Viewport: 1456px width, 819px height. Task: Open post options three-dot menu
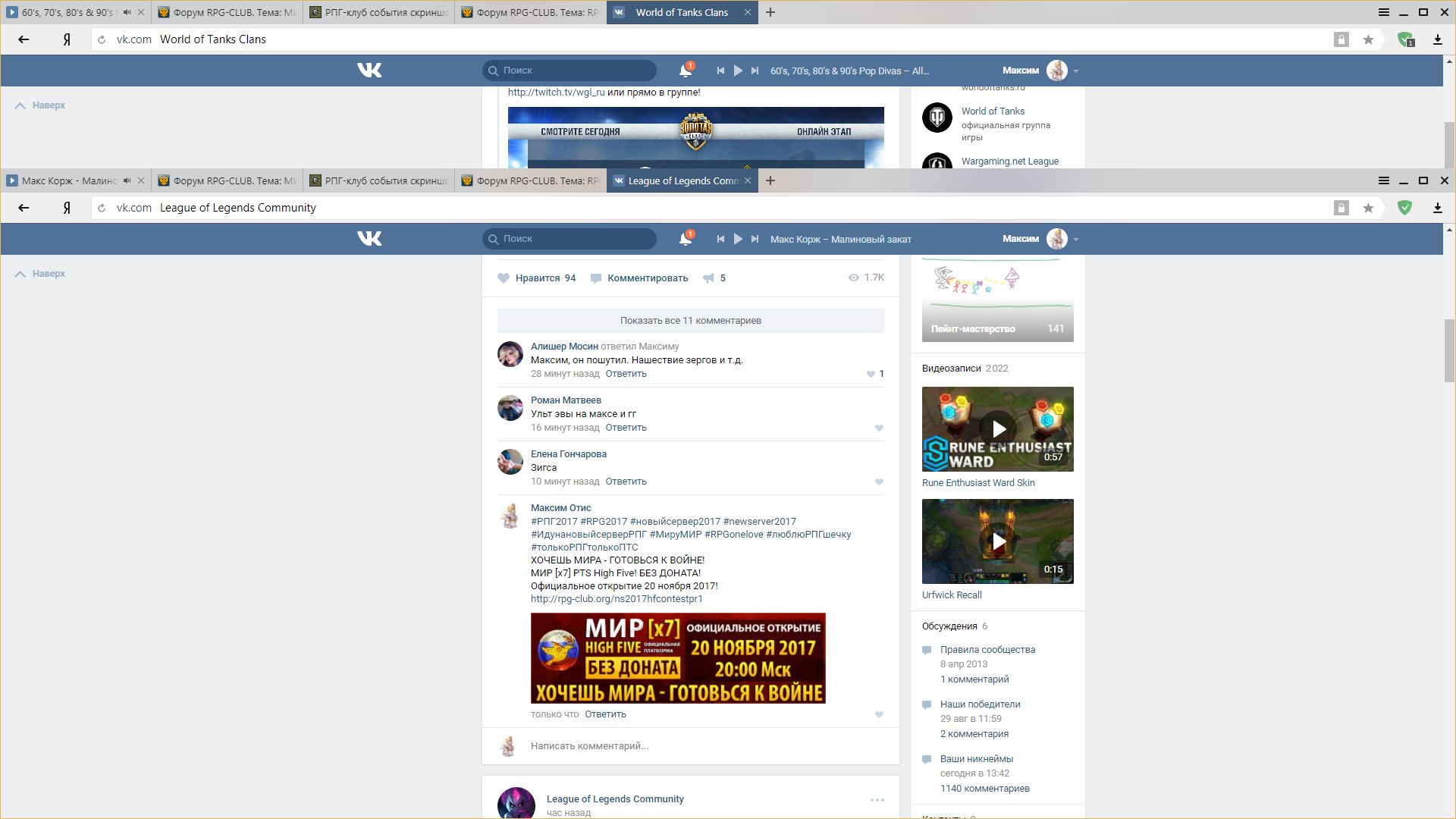(x=877, y=800)
